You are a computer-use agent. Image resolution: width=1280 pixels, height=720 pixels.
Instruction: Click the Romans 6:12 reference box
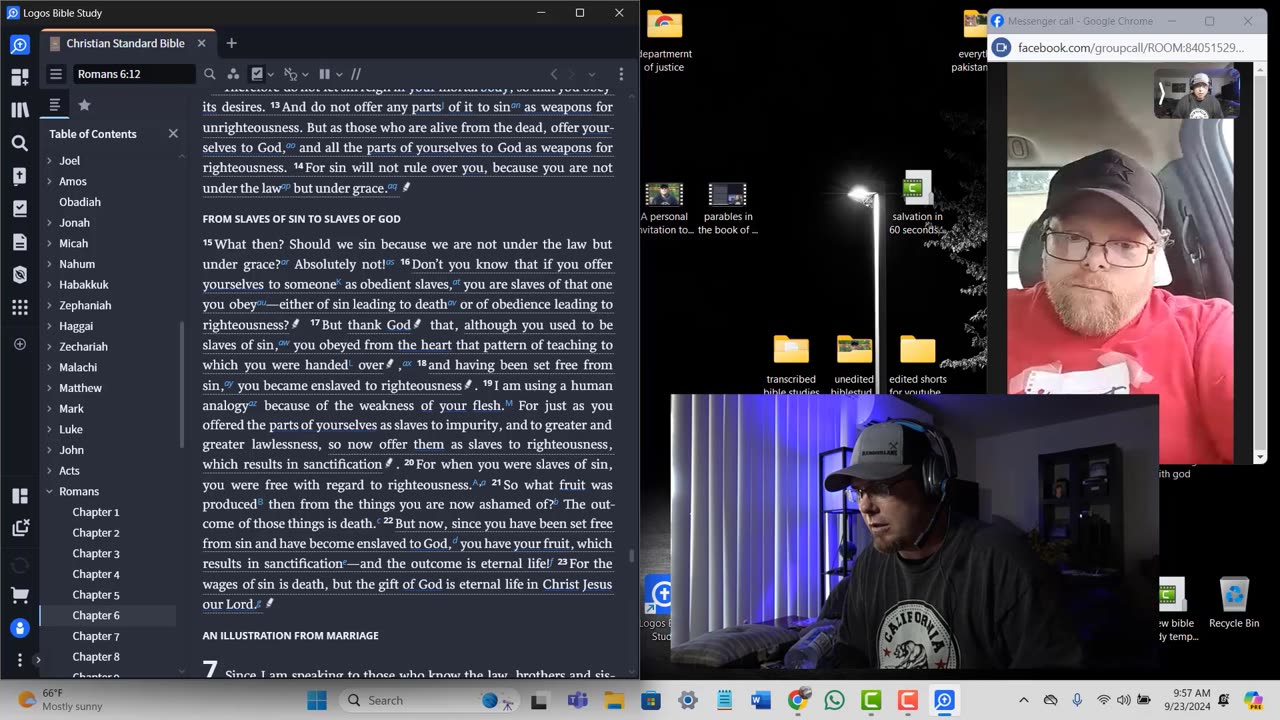click(133, 74)
